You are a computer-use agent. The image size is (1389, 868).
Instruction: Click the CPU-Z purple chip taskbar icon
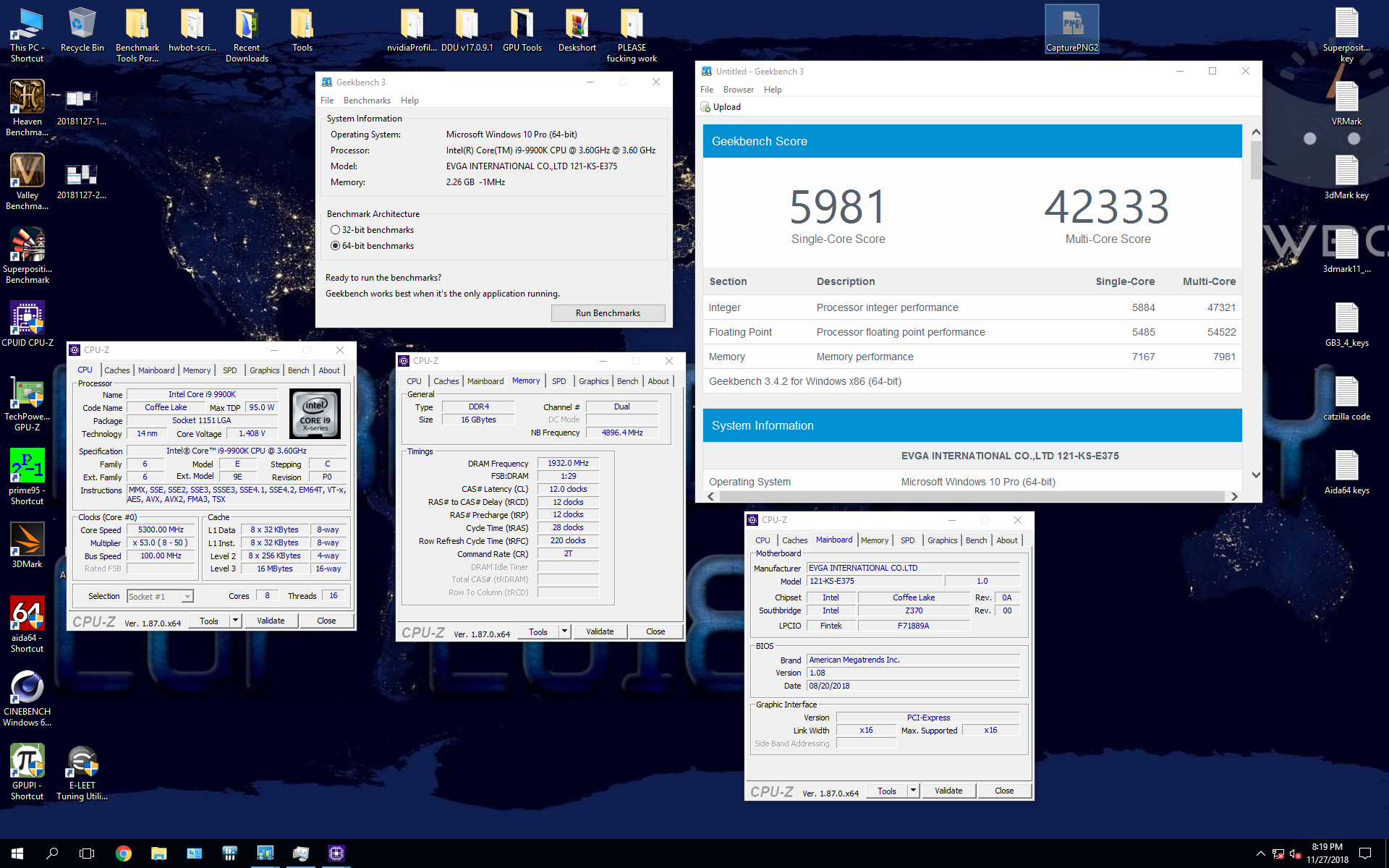point(336,854)
